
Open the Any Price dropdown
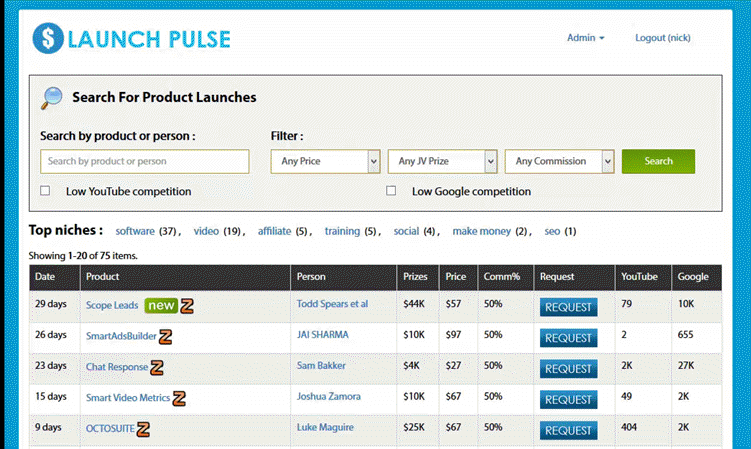click(325, 161)
